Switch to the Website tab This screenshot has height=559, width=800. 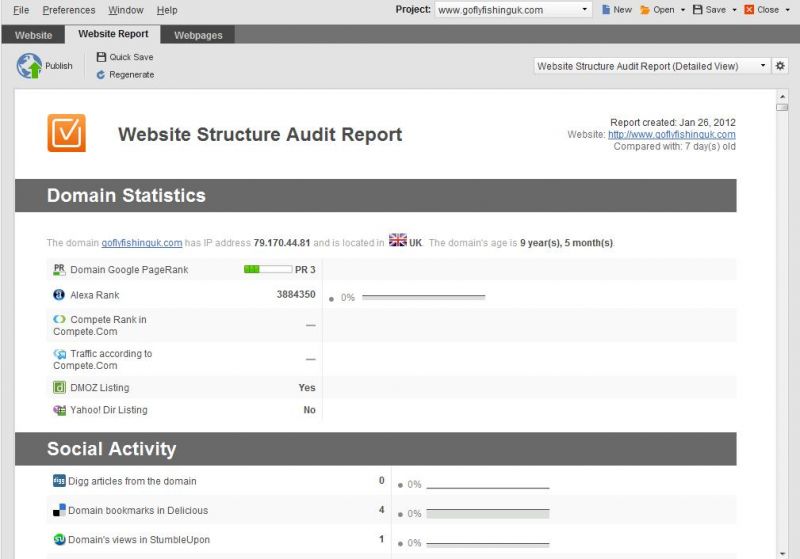tap(33, 35)
